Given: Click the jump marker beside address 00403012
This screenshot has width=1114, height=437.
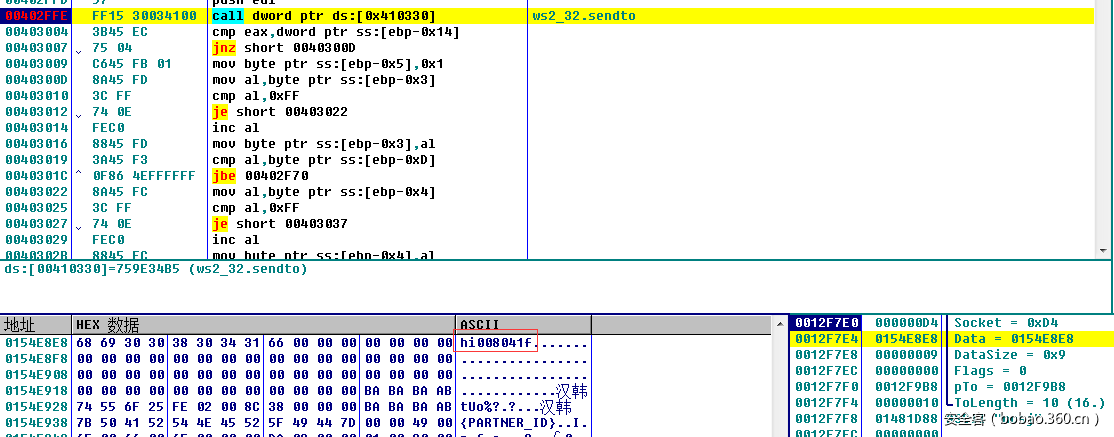Looking at the screenshot, I should [78, 112].
